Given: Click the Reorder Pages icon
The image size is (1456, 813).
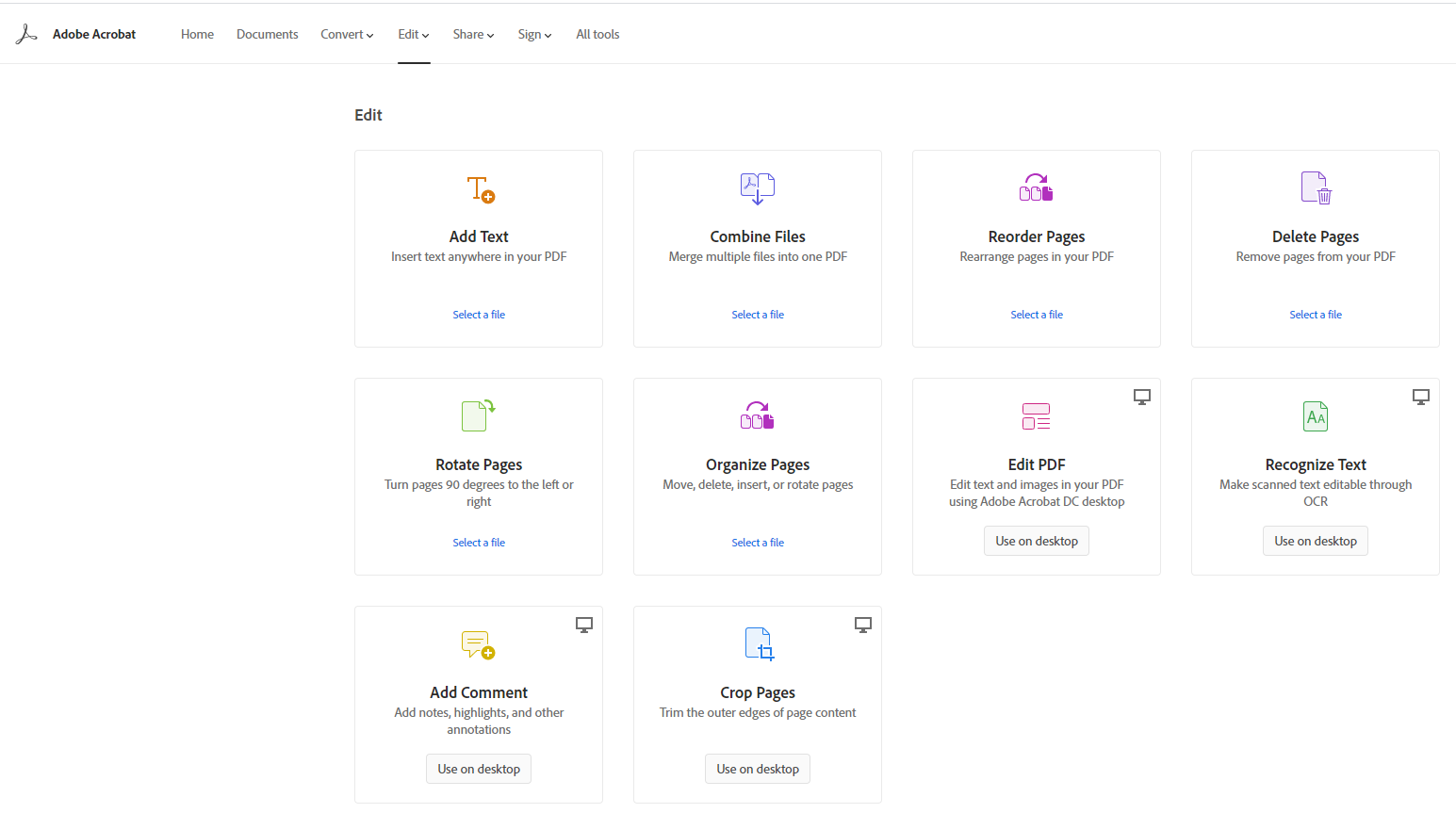Looking at the screenshot, I should (1036, 187).
